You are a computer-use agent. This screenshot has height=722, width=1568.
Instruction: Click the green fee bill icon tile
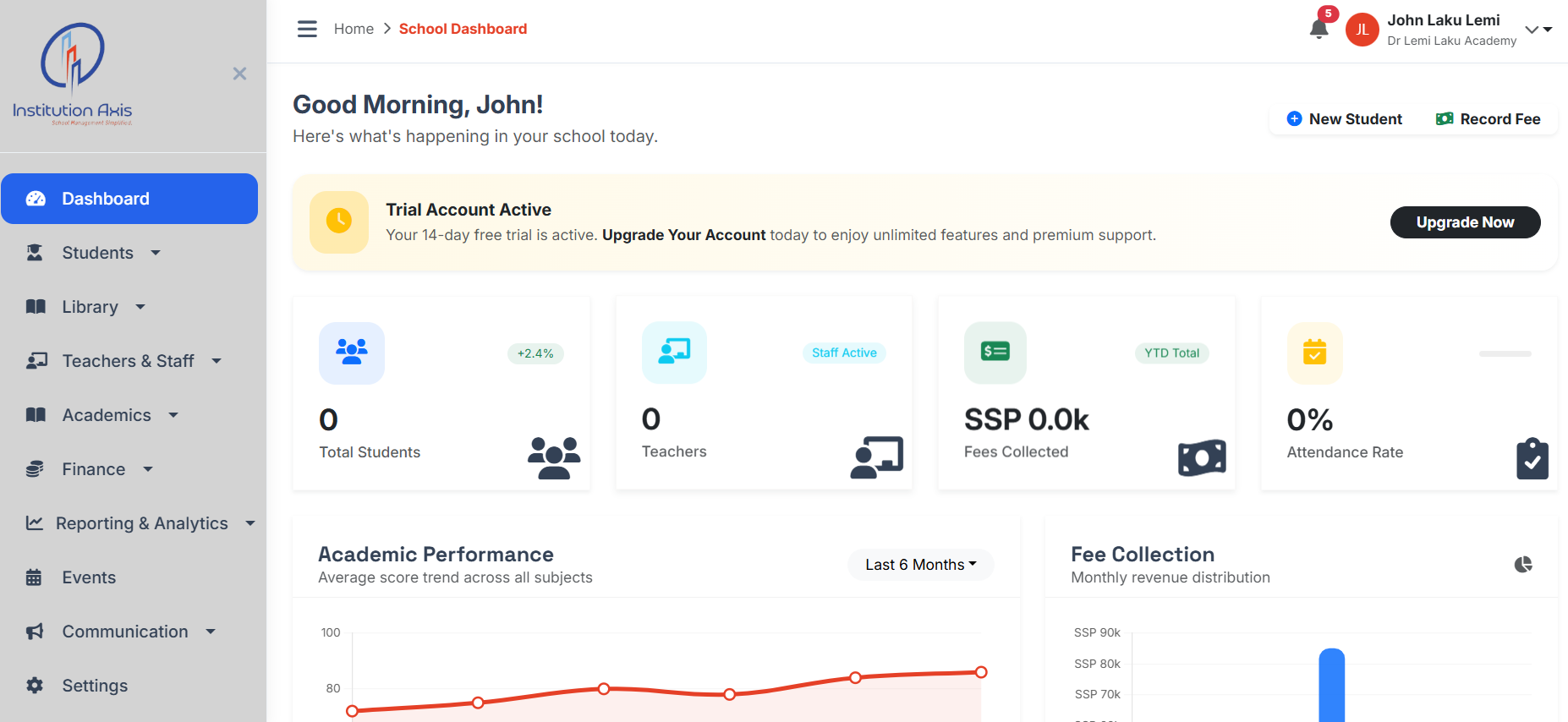(x=995, y=353)
